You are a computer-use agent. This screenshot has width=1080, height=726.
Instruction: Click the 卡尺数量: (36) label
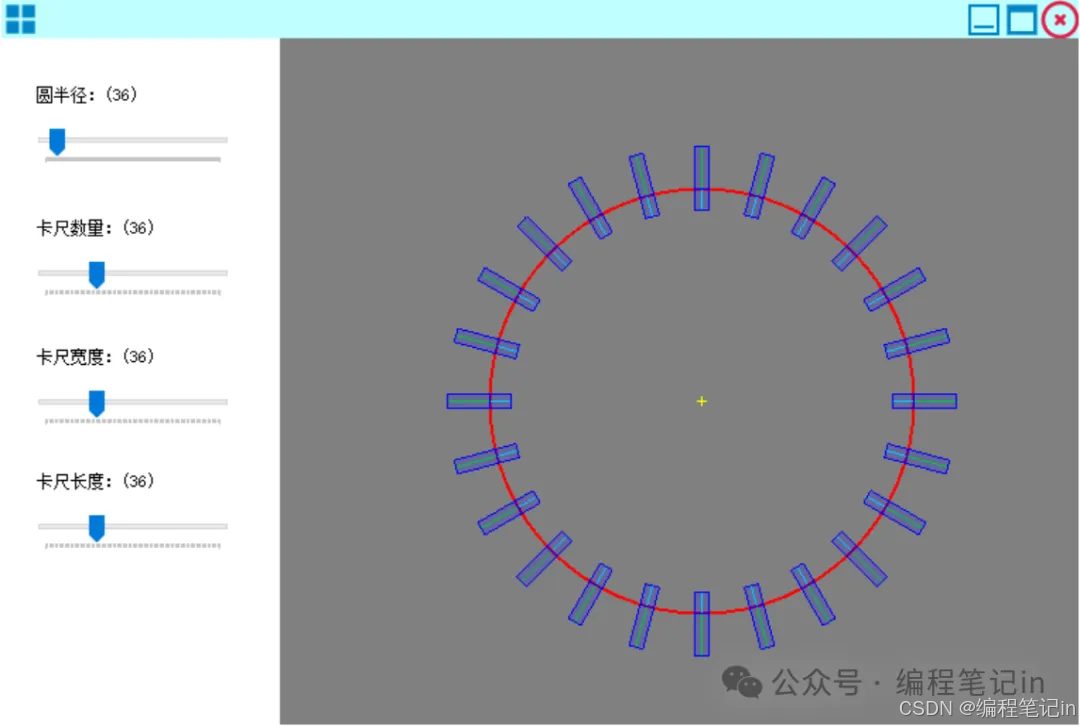95,228
